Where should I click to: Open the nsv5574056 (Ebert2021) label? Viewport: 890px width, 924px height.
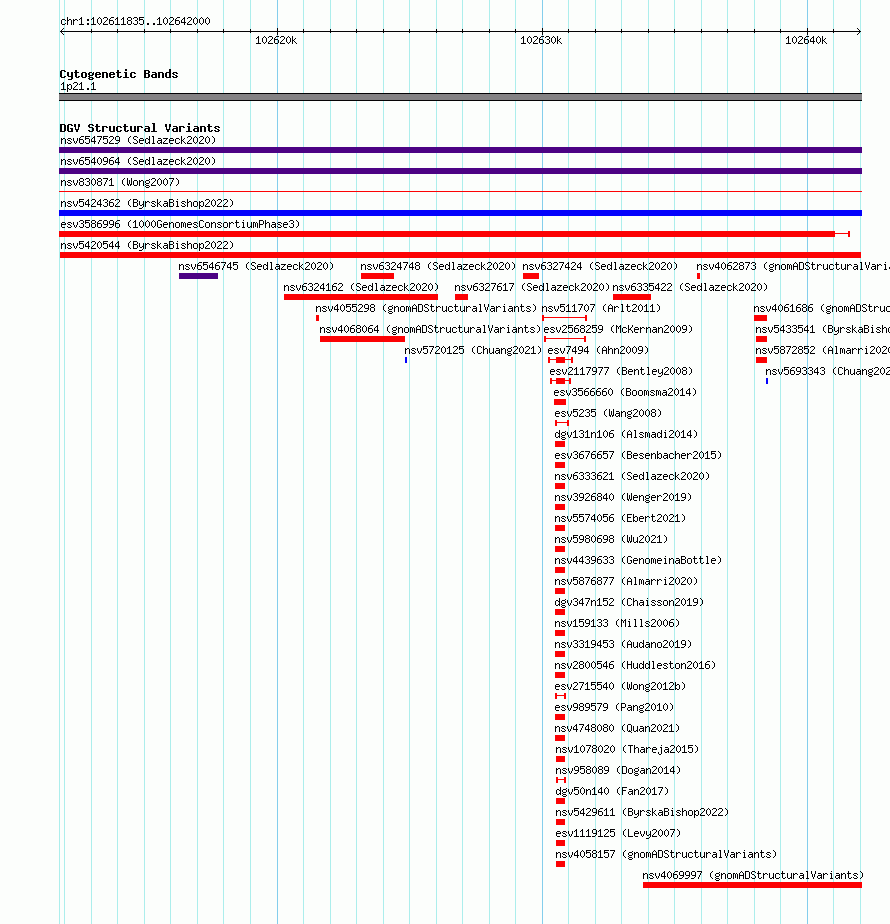621,519
